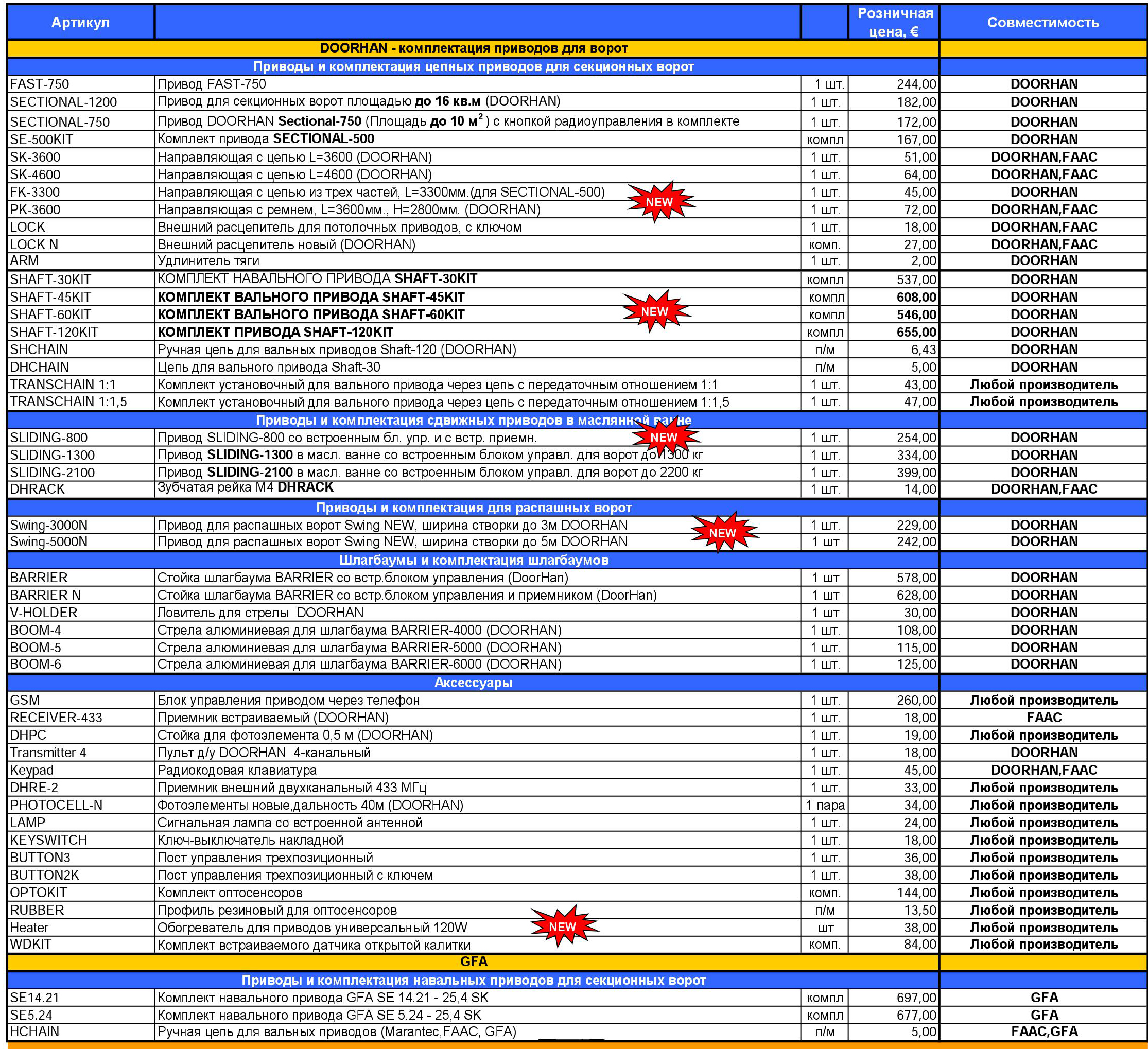Click subheader 'Приводы и комплектация для распашных ворот'

click(473, 508)
